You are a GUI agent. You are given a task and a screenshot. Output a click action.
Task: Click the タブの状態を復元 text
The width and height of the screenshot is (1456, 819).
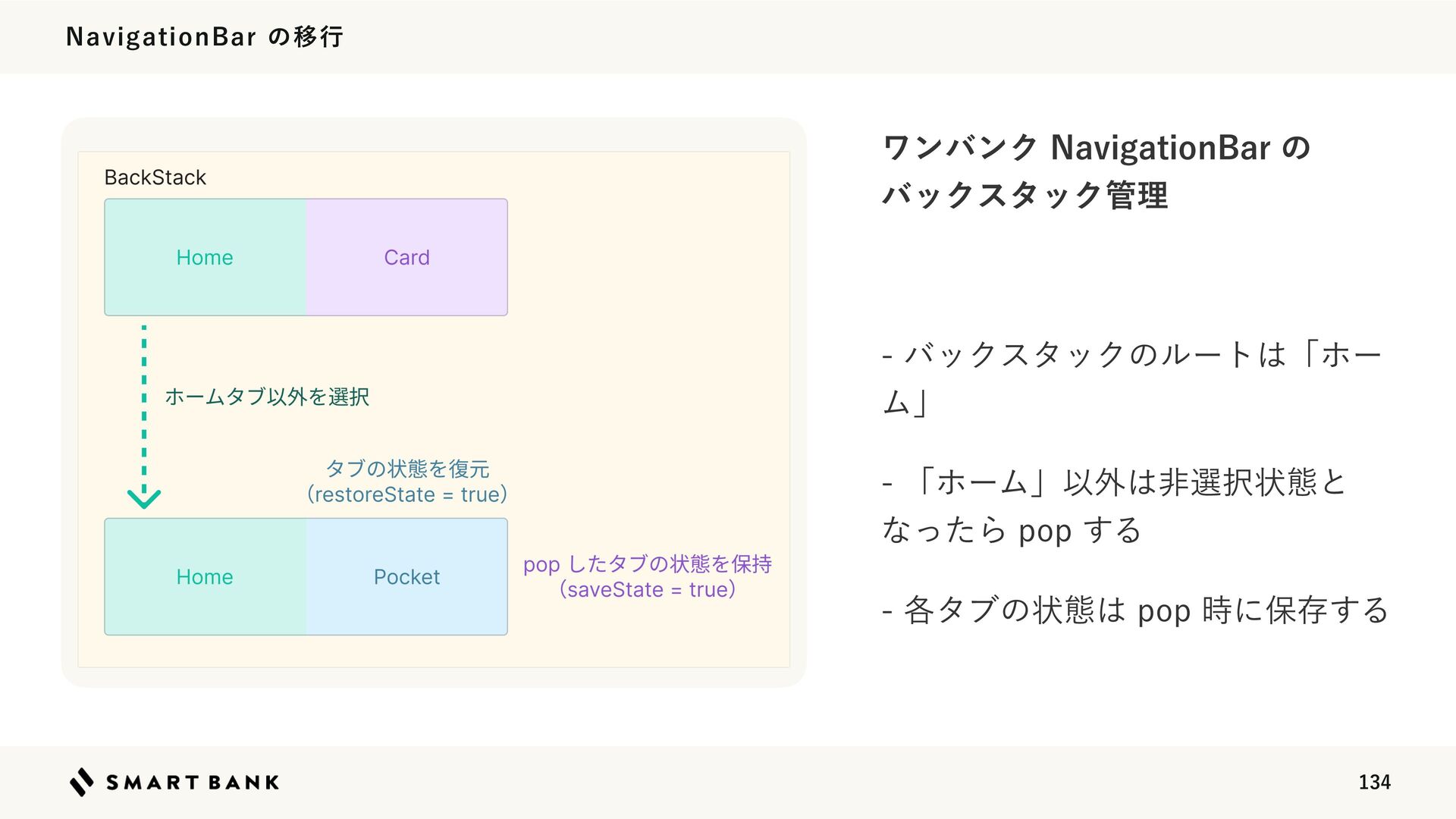tap(408, 469)
